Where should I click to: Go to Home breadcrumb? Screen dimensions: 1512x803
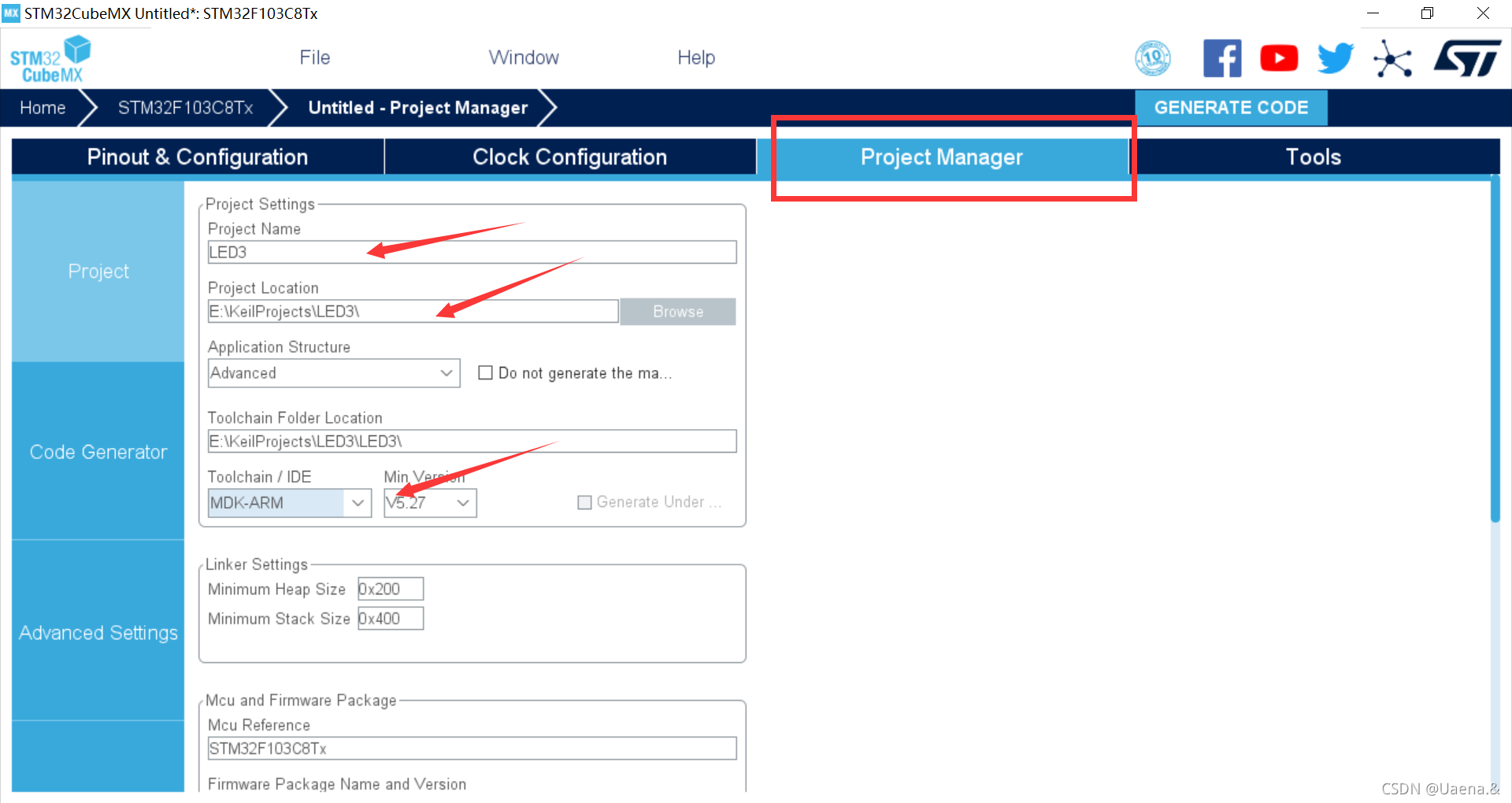[43, 108]
